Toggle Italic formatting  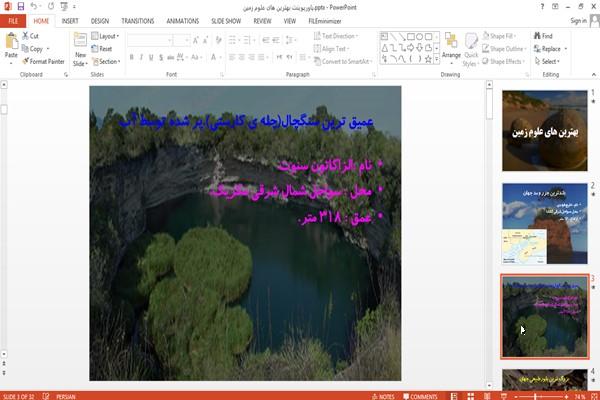coord(141,57)
